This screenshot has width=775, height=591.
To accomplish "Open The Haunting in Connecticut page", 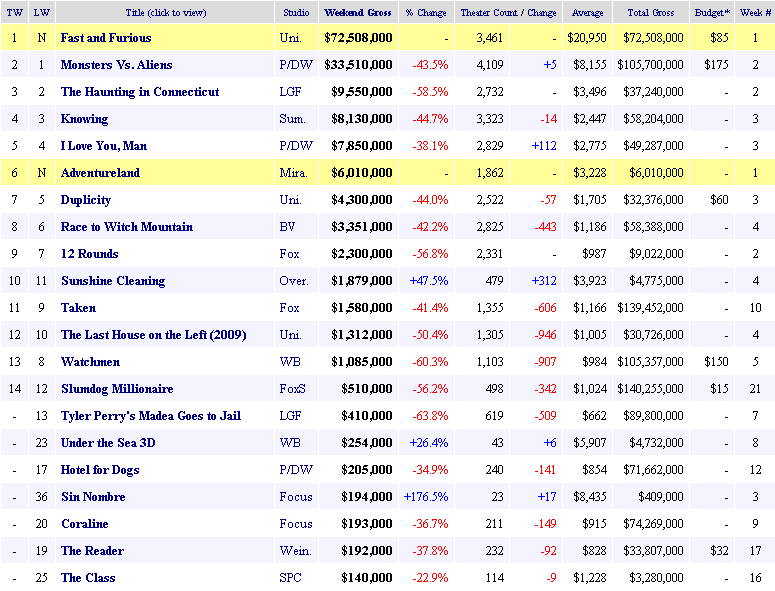I will (x=140, y=92).
